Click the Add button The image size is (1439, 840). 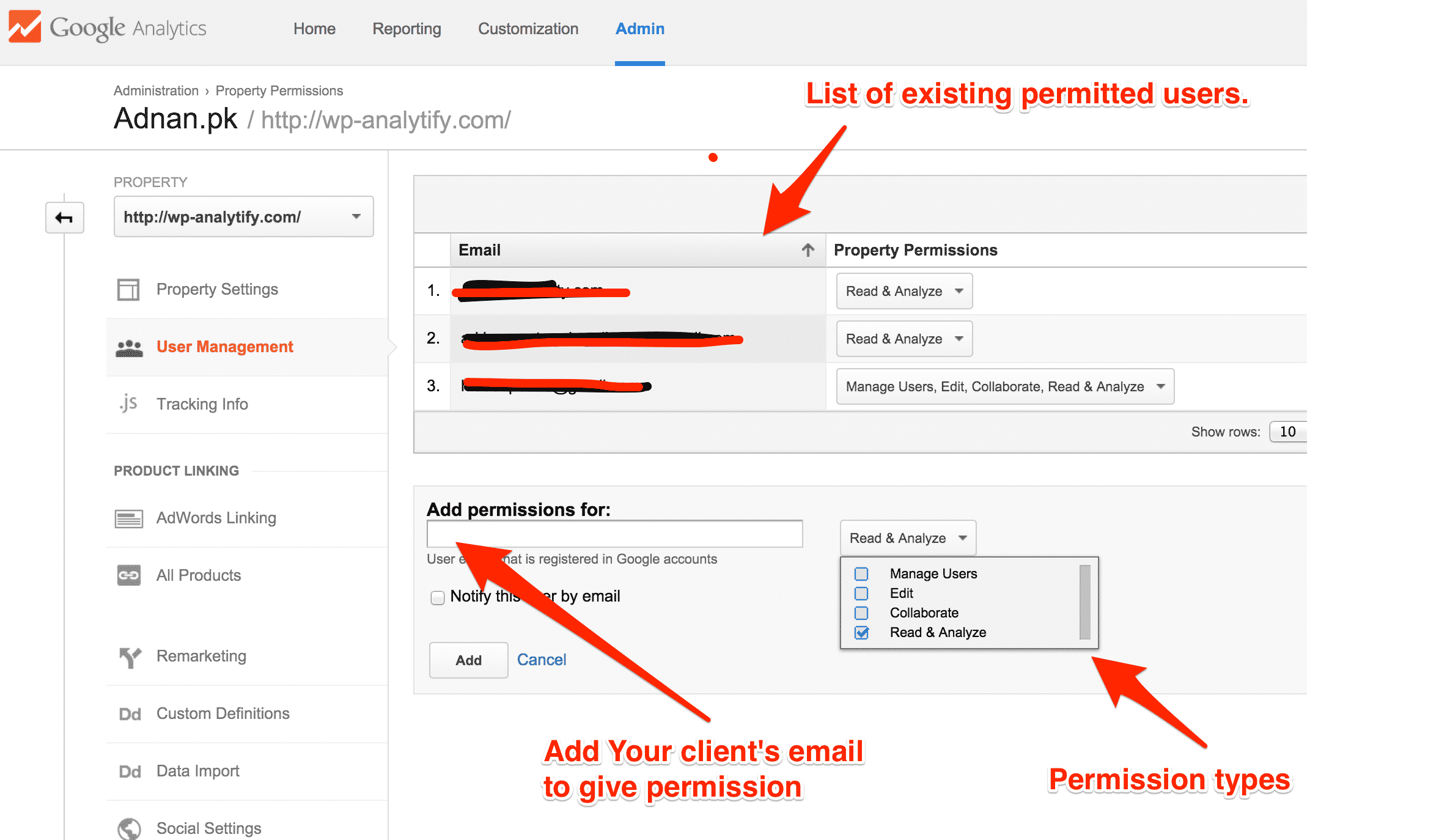(x=468, y=660)
